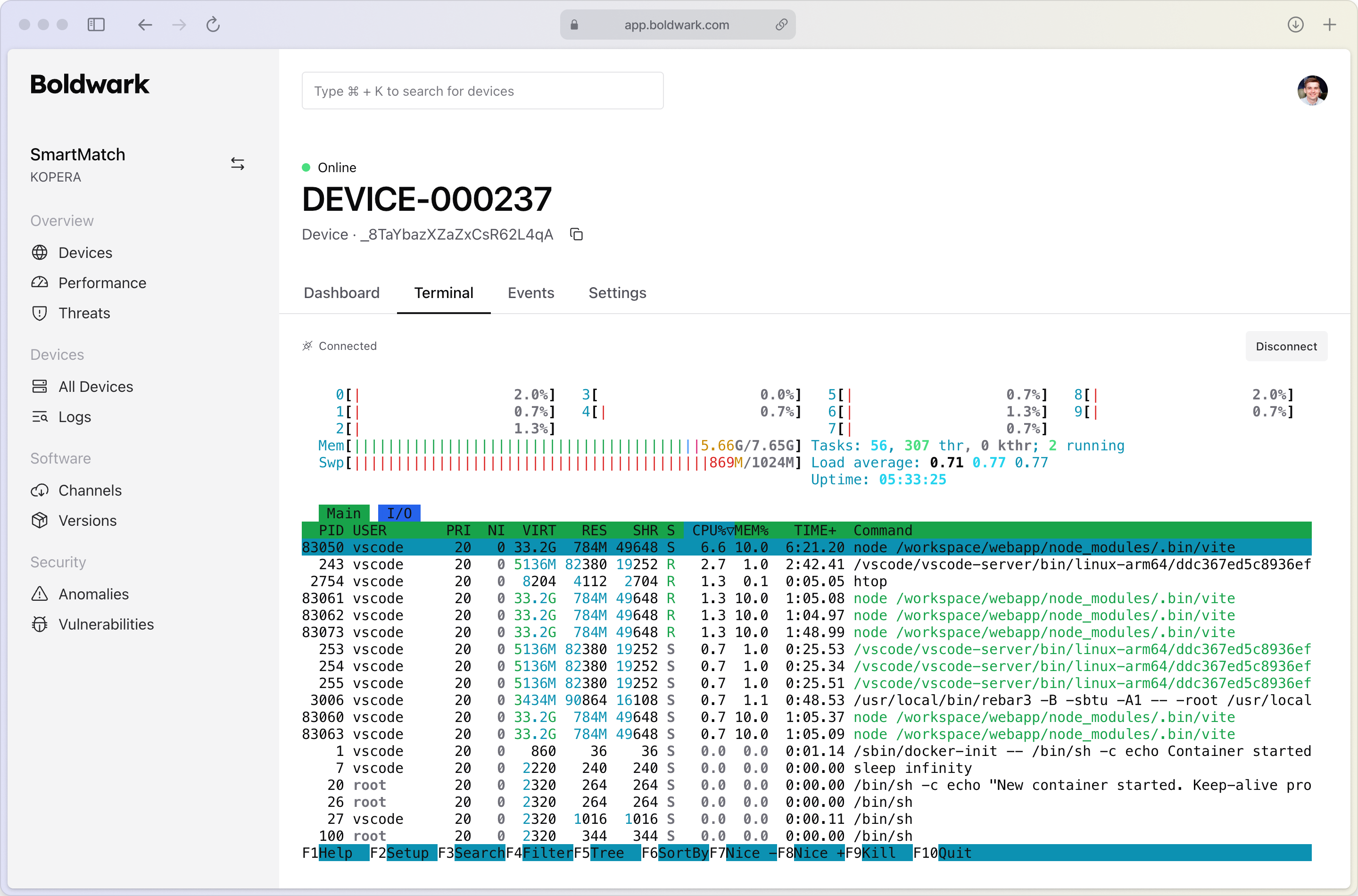Click the Uptime 05:33:25 value
1358x896 pixels.
pyautogui.click(x=912, y=480)
